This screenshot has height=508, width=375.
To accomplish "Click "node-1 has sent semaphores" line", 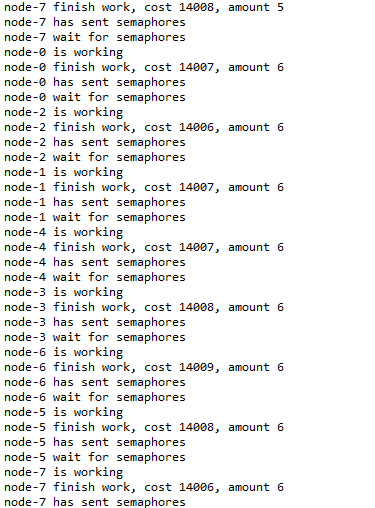I will tap(95, 202).
